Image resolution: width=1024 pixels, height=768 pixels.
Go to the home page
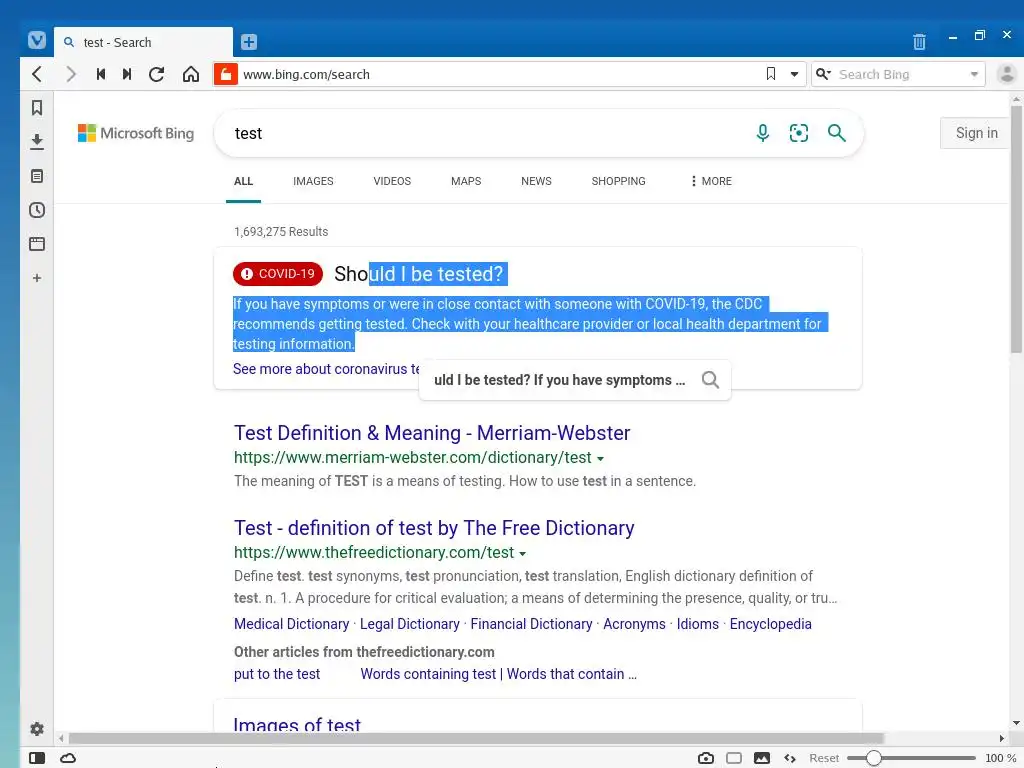click(x=191, y=74)
